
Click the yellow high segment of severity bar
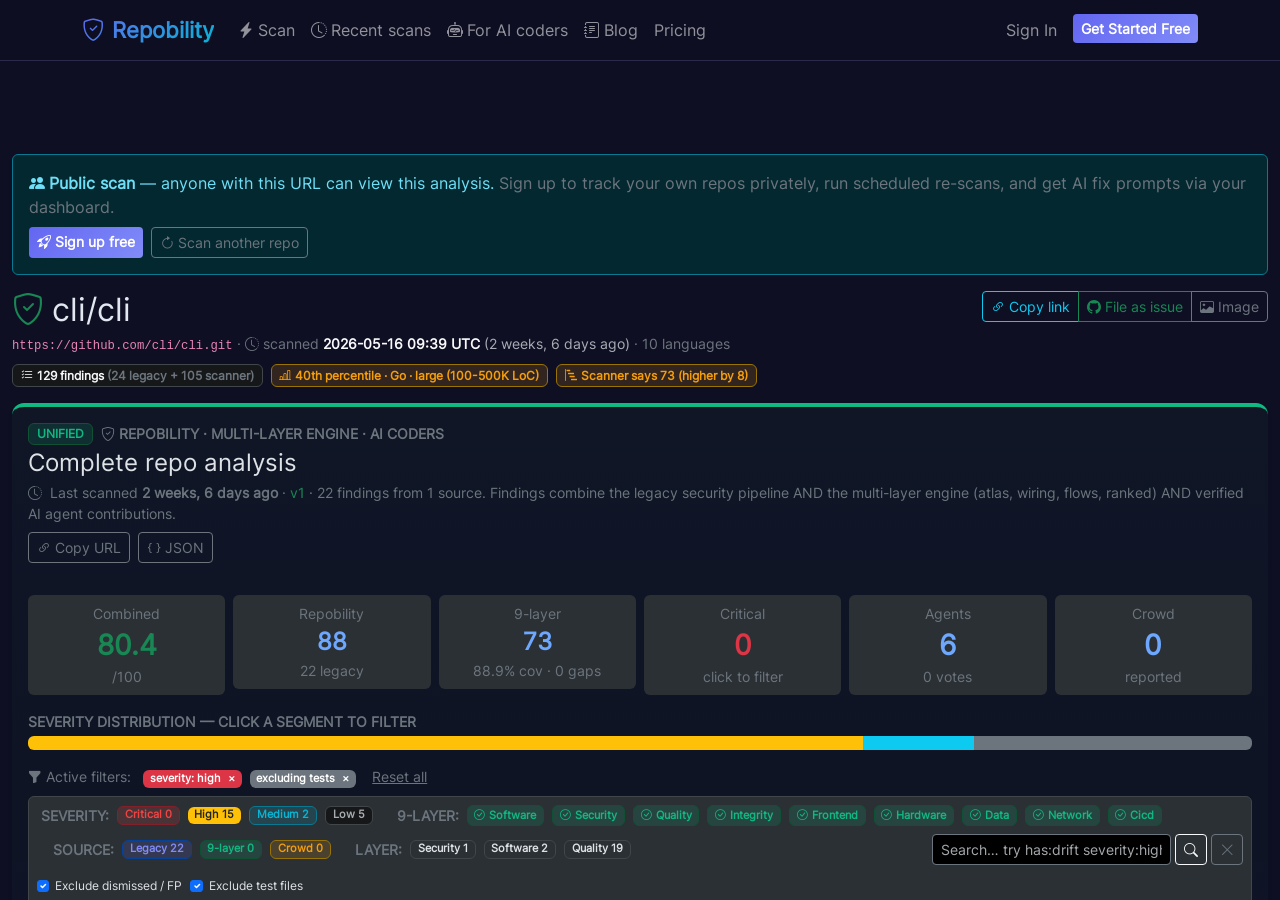pos(445,743)
